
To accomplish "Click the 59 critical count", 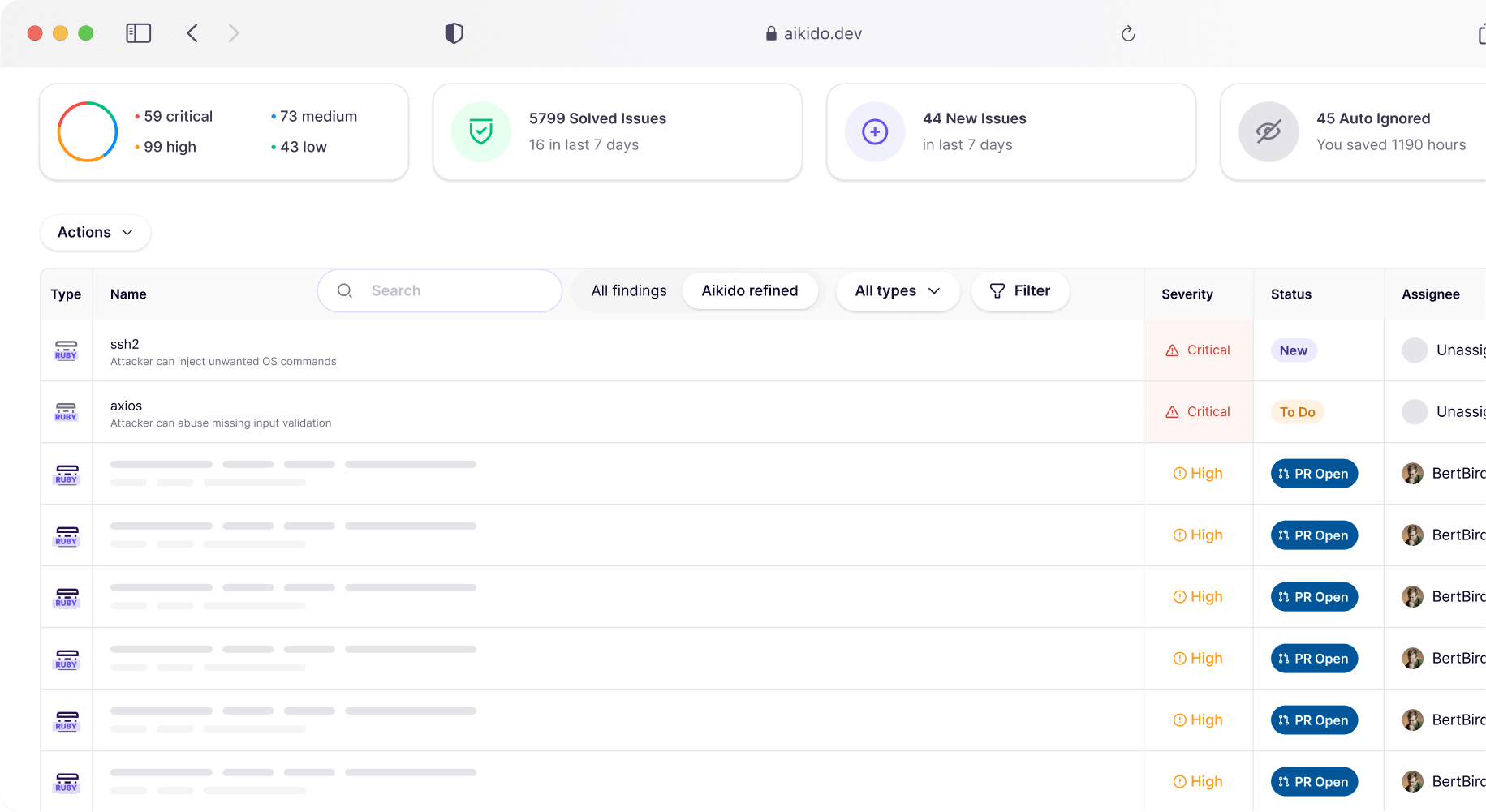I will point(178,116).
